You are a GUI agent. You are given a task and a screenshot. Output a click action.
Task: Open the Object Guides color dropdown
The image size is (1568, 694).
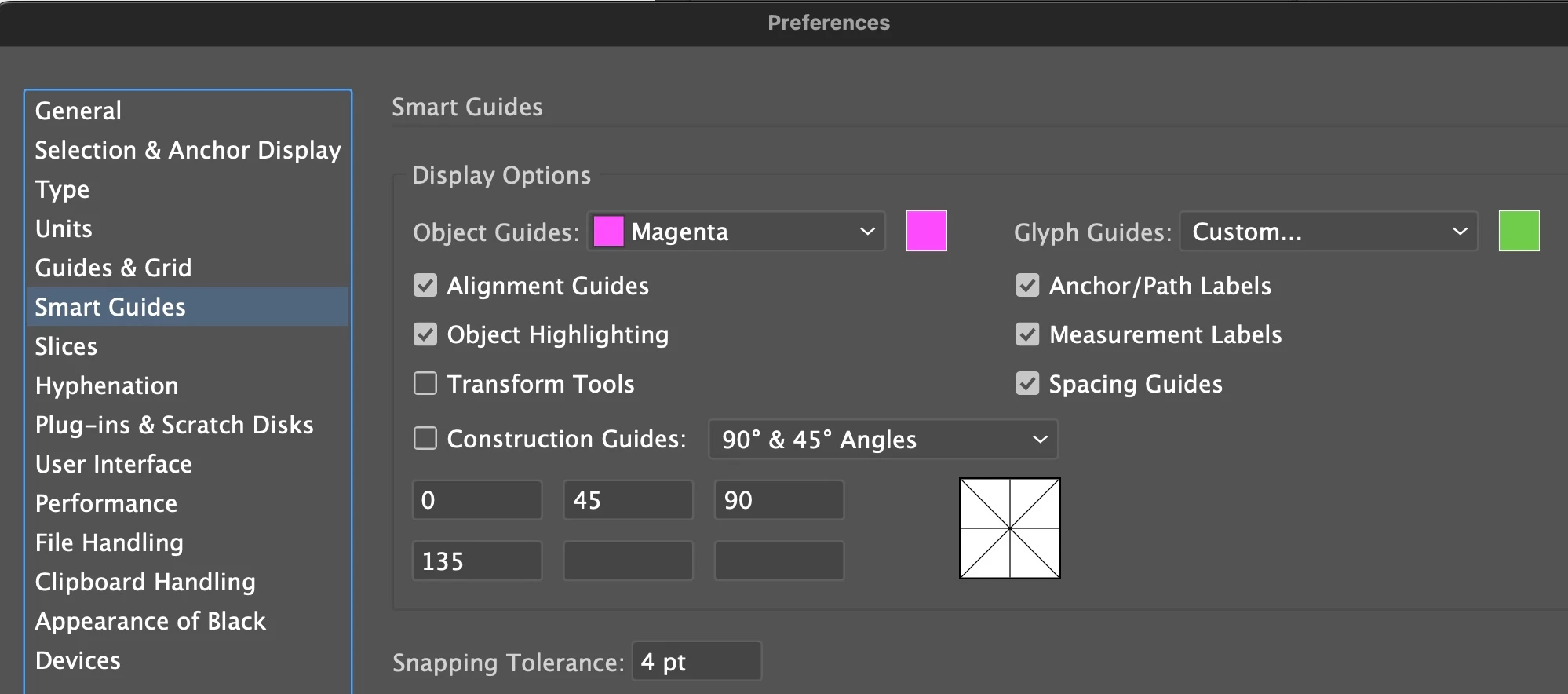click(x=736, y=232)
